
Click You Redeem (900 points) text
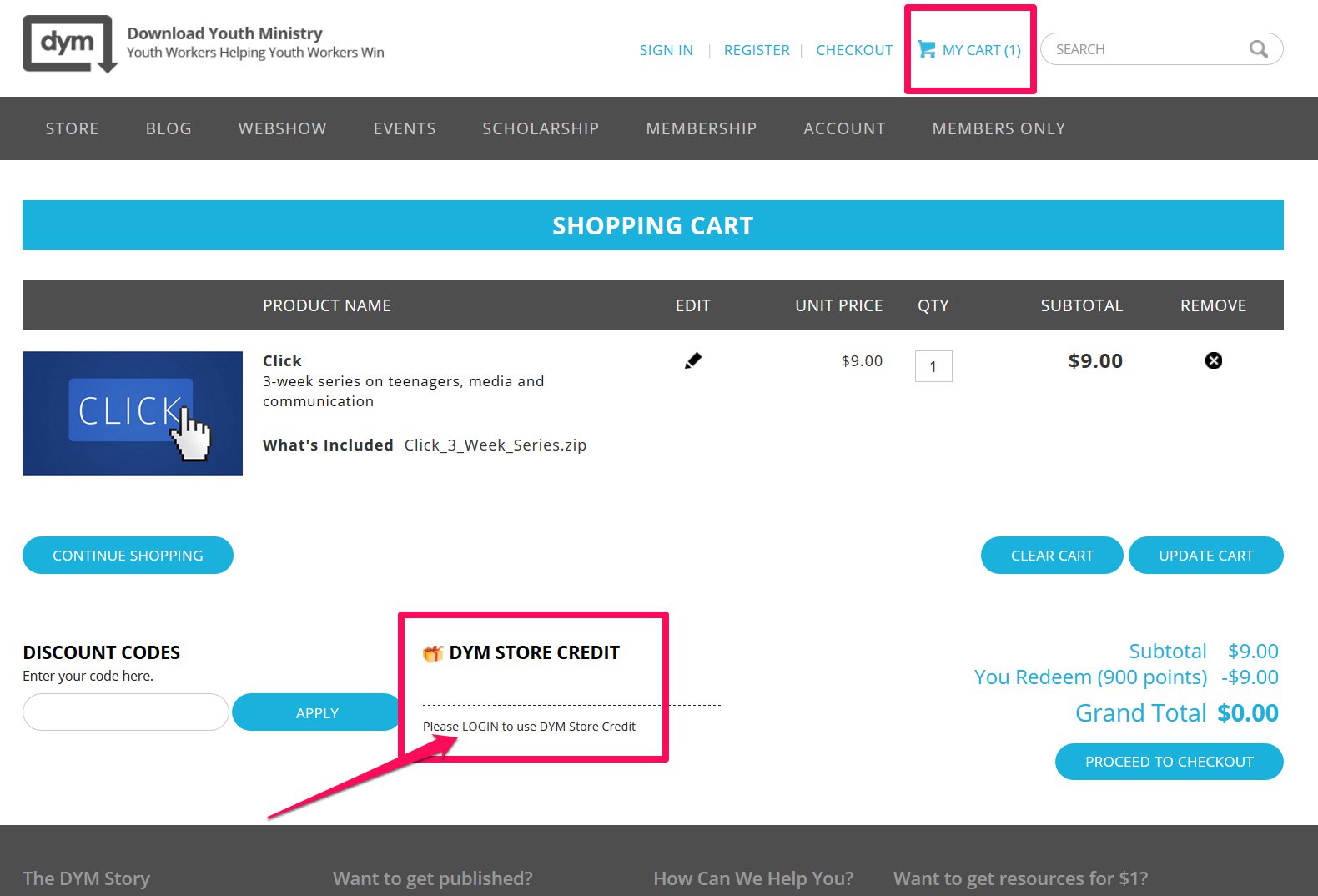[1090, 677]
